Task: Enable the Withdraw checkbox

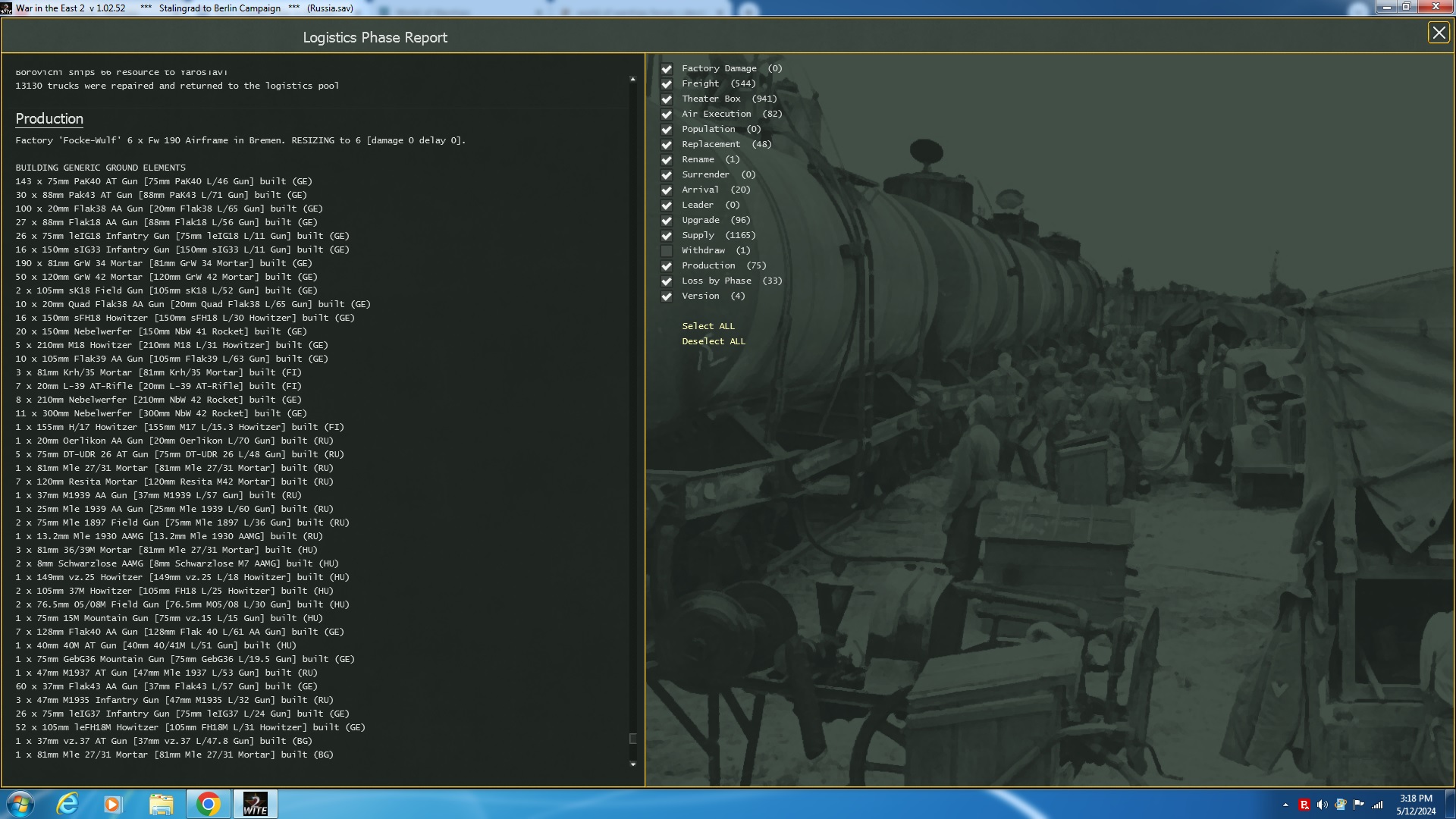Action: [x=667, y=251]
